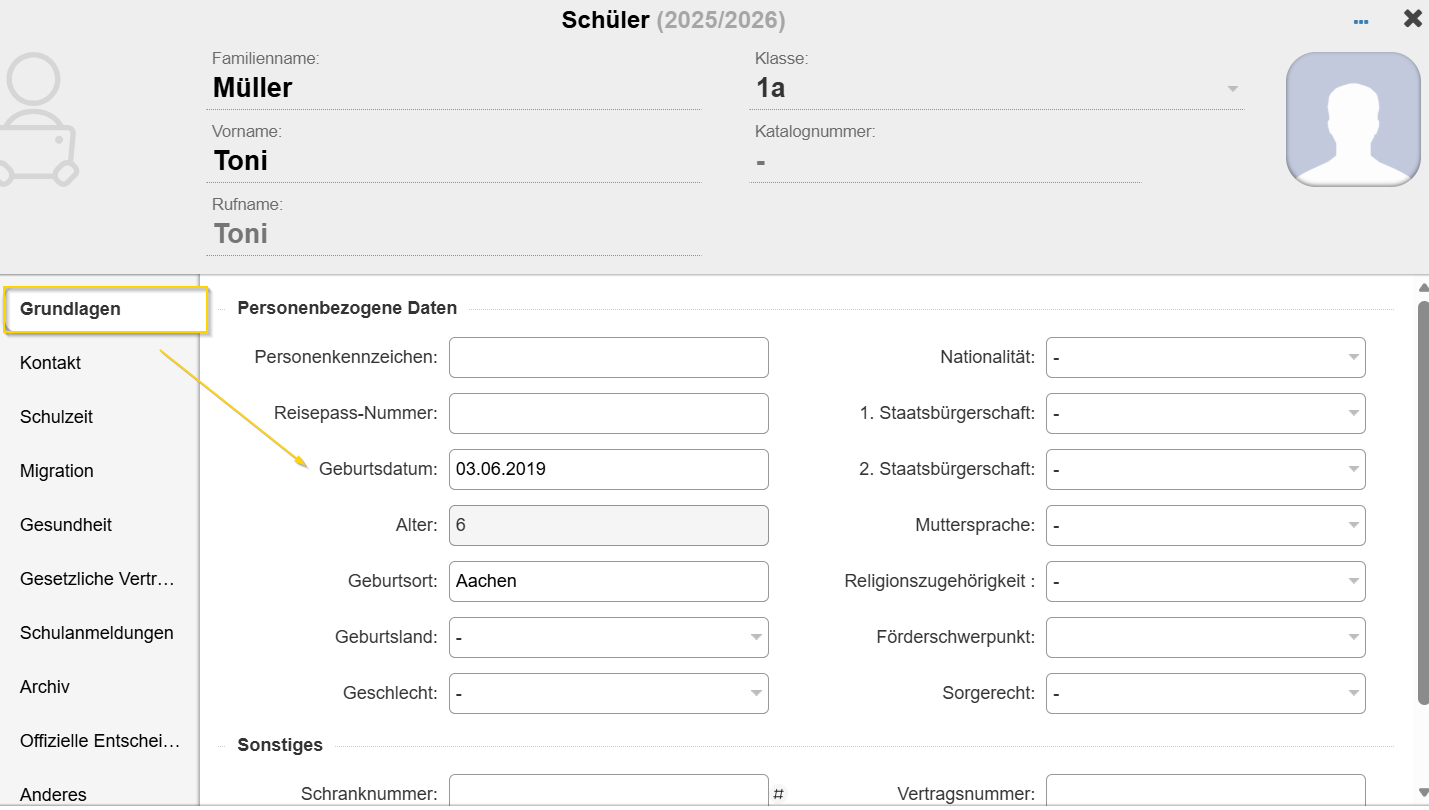Switch to the Kontakt tab
This screenshot has width=1429, height=810.
coord(51,363)
